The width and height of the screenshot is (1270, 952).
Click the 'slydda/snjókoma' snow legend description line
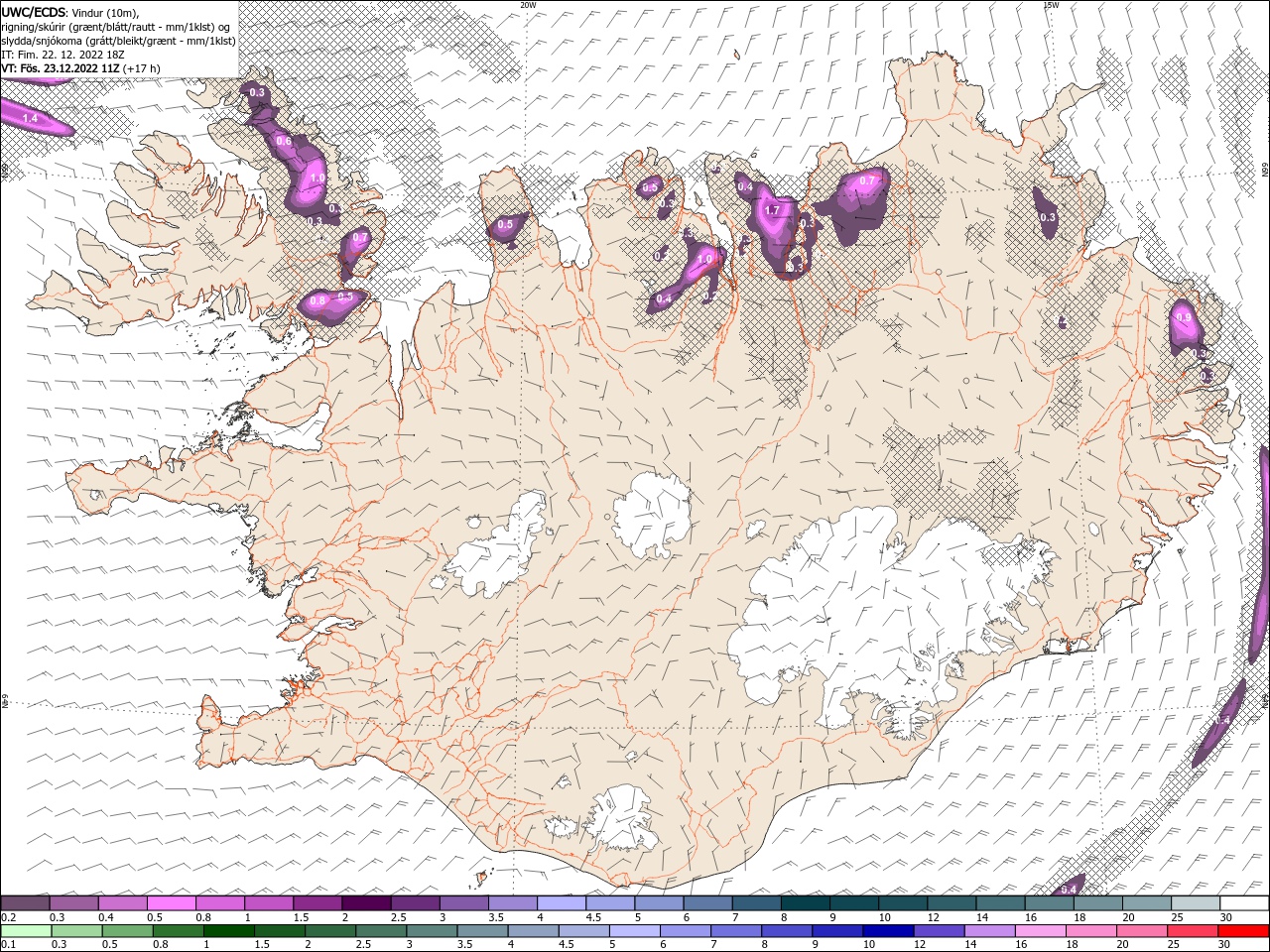pyautogui.click(x=118, y=41)
